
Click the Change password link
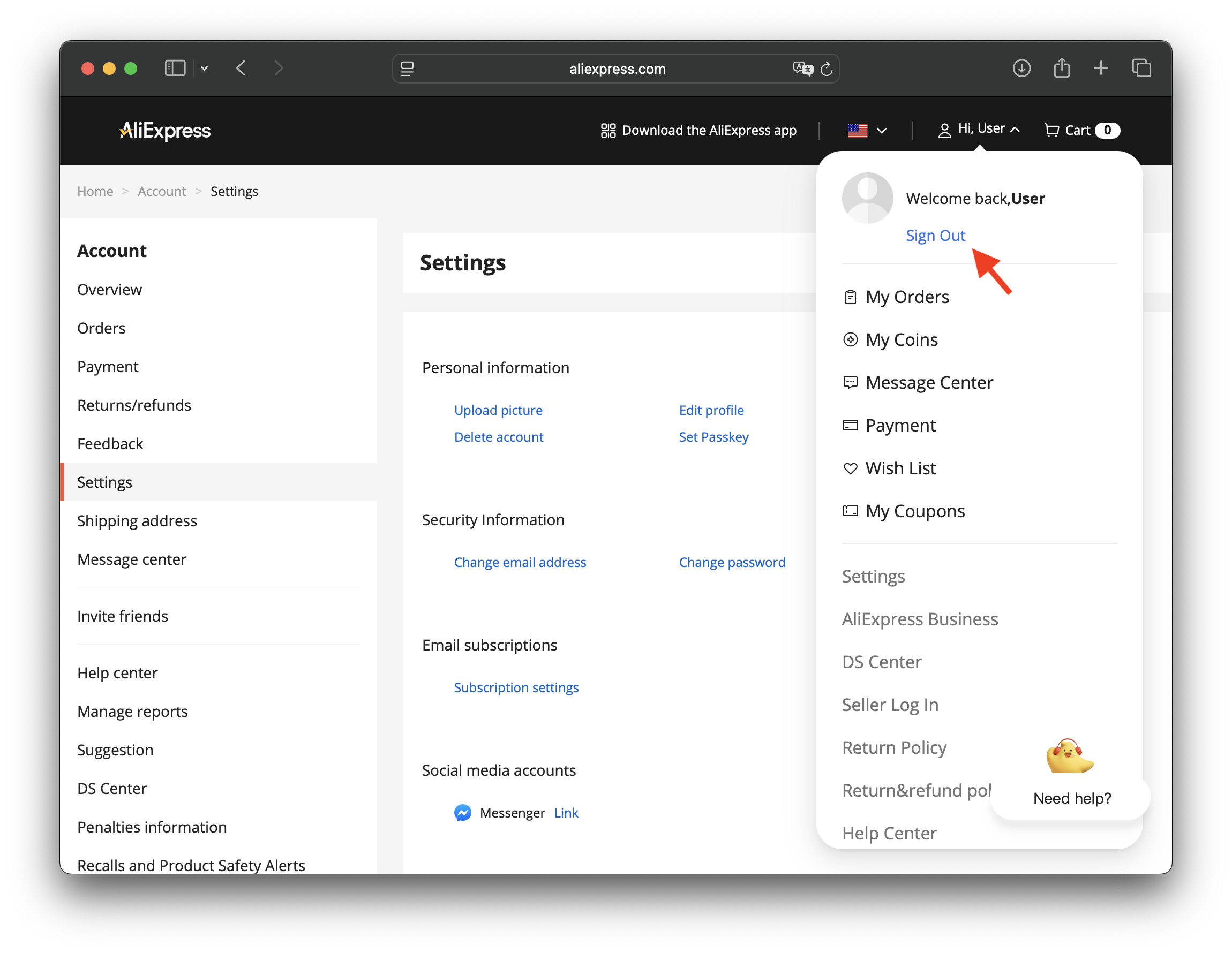pos(732,562)
